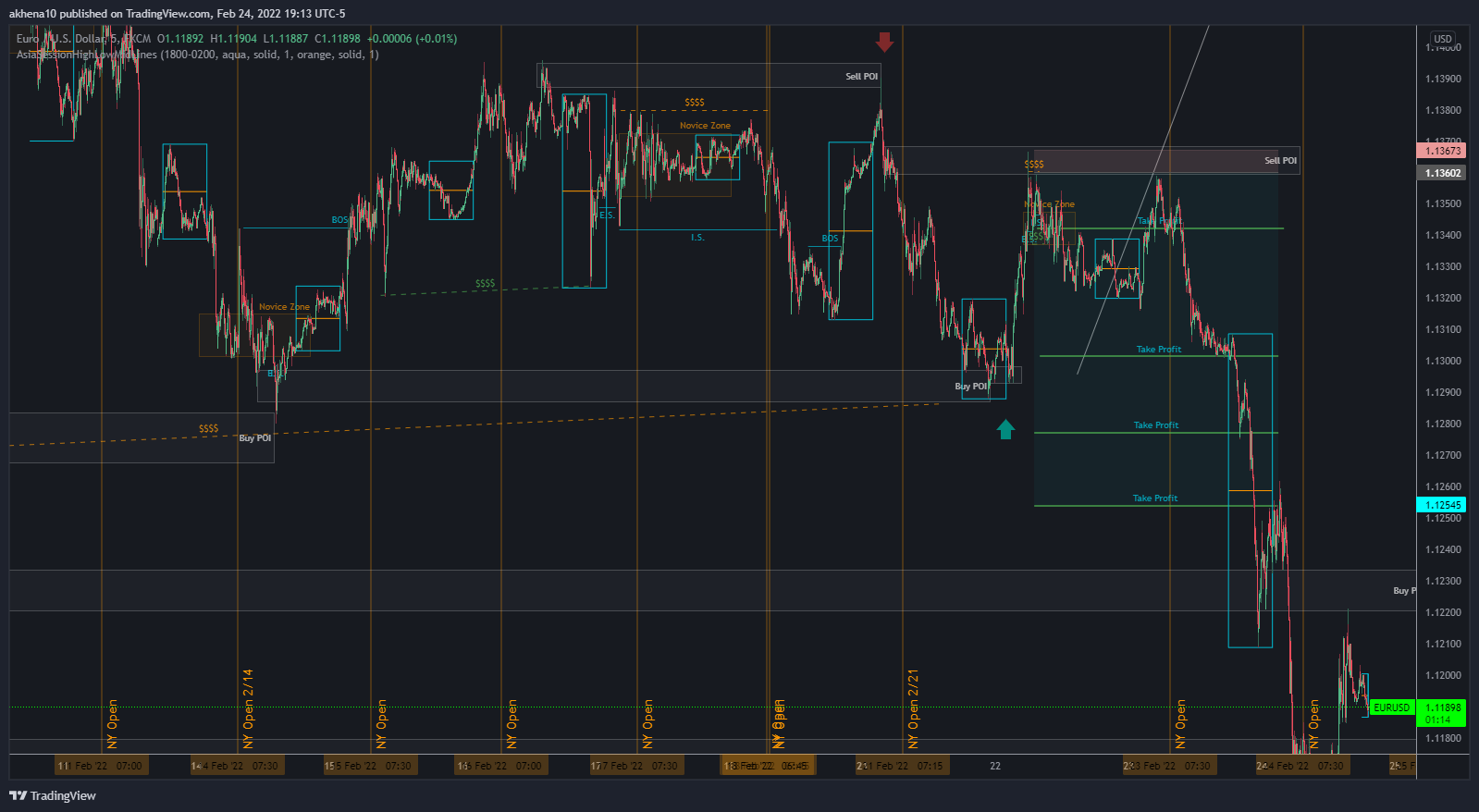Click the 1.12200 price axis value
Image resolution: width=1479 pixels, height=812 pixels.
coord(1443,612)
